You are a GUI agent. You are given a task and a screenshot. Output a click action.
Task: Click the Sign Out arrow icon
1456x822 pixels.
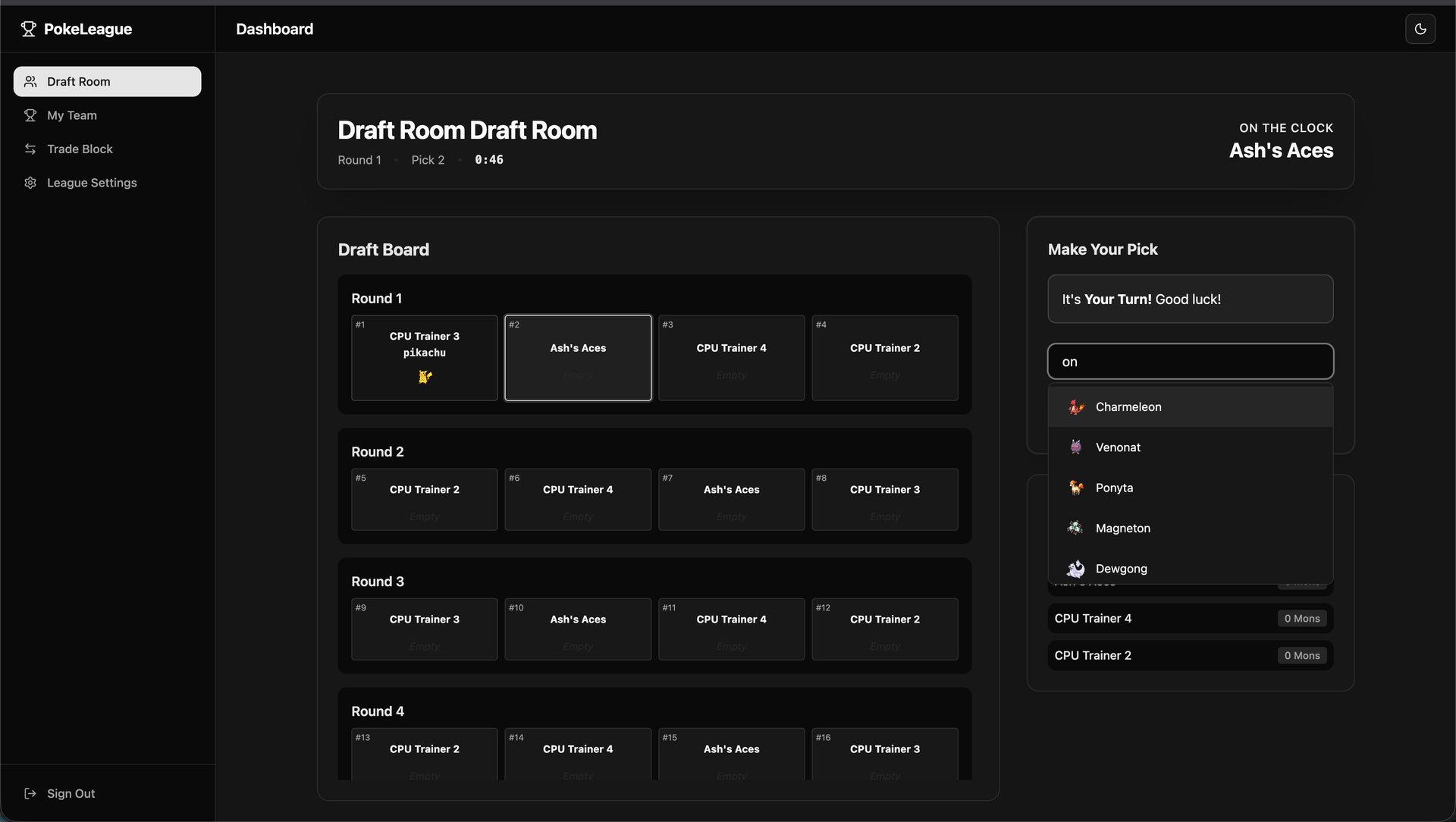[30, 793]
